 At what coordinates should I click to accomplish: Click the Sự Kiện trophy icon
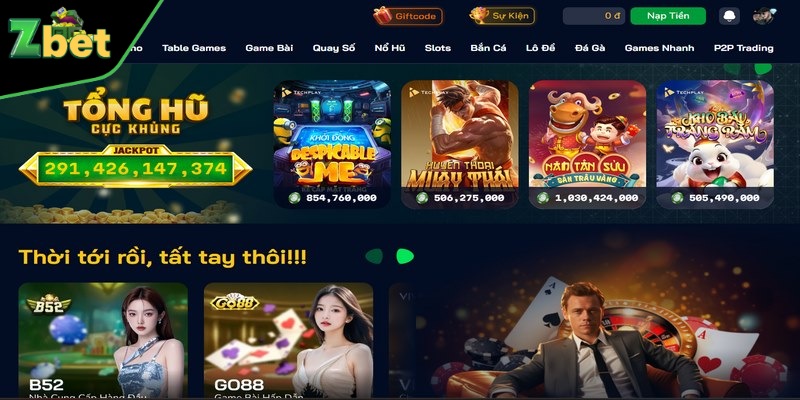[479, 15]
